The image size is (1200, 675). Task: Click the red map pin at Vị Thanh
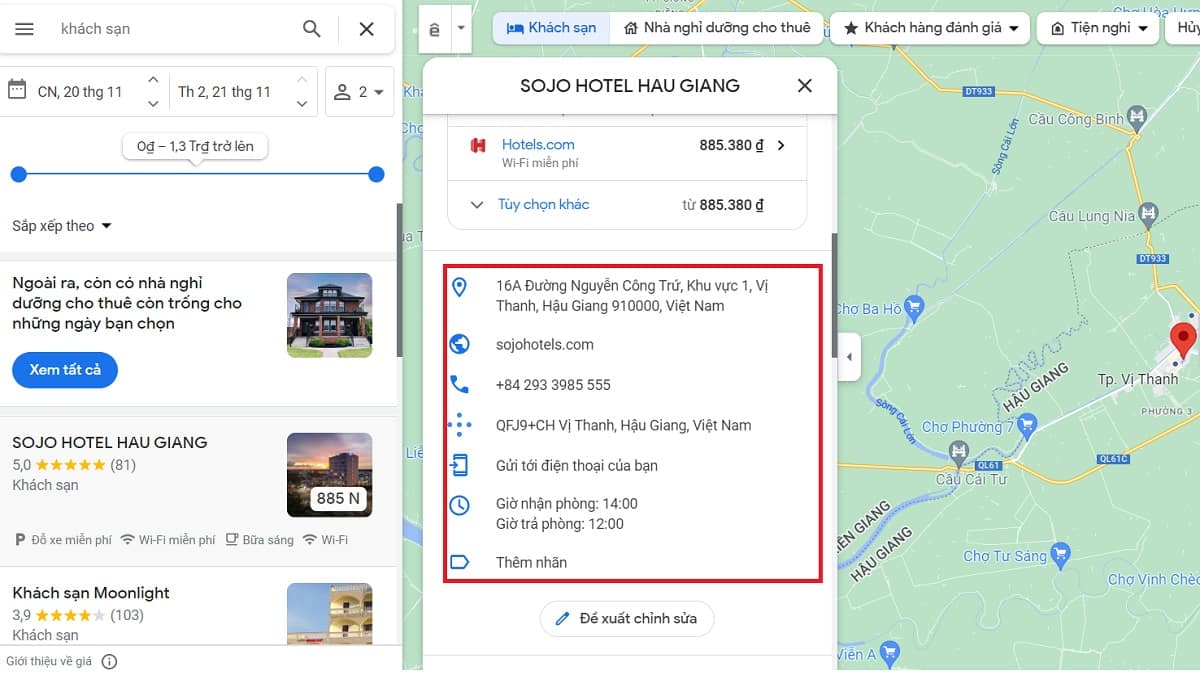point(1184,340)
